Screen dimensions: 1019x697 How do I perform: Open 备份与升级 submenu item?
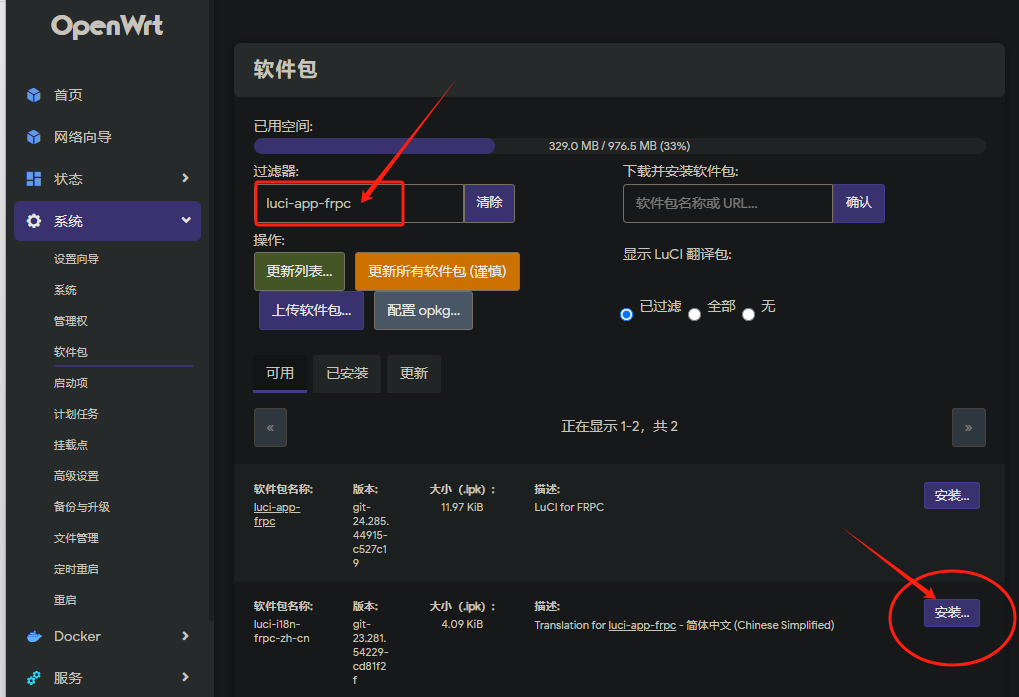coord(82,507)
